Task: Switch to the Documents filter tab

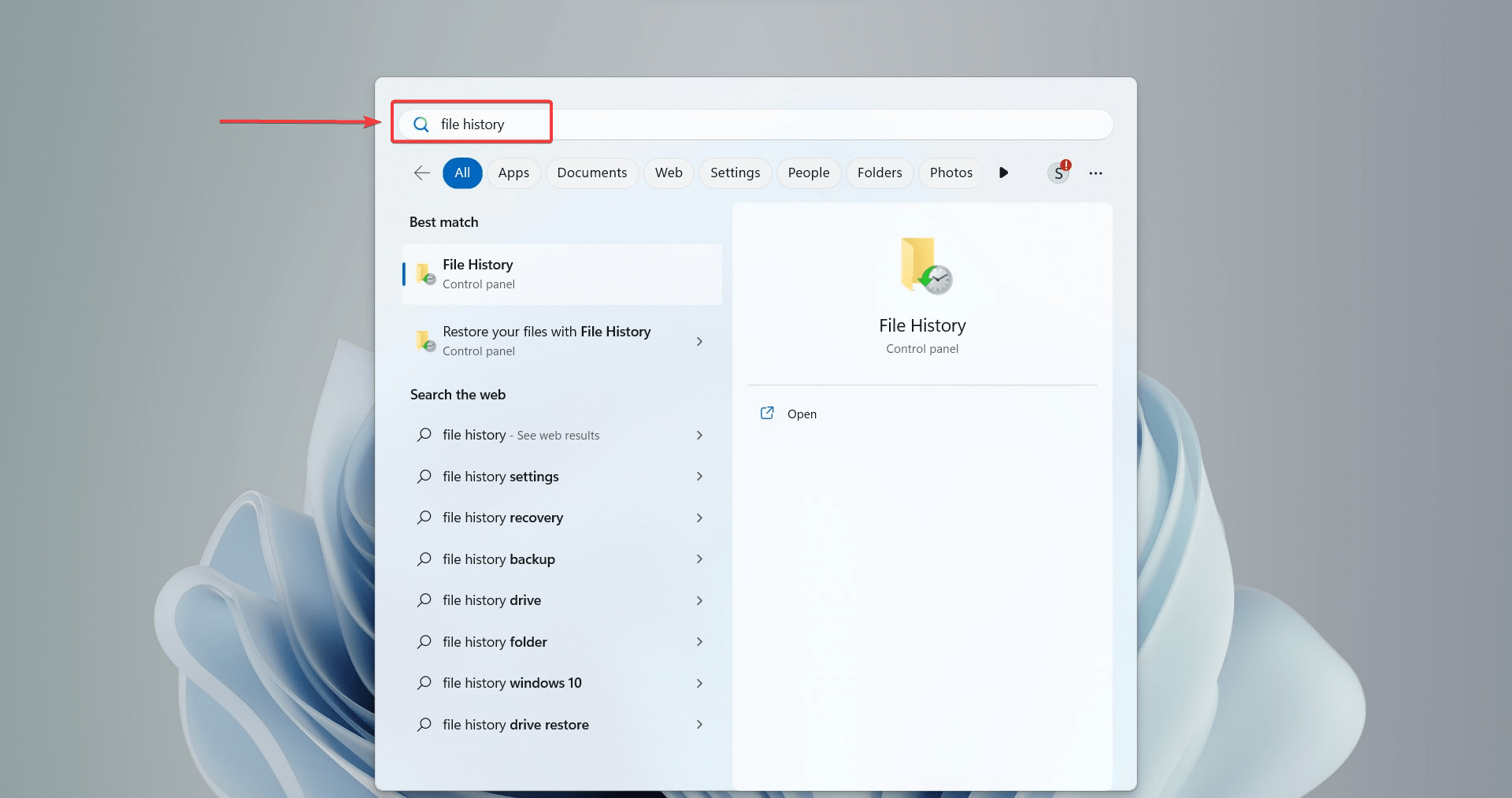Action: [592, 173]
